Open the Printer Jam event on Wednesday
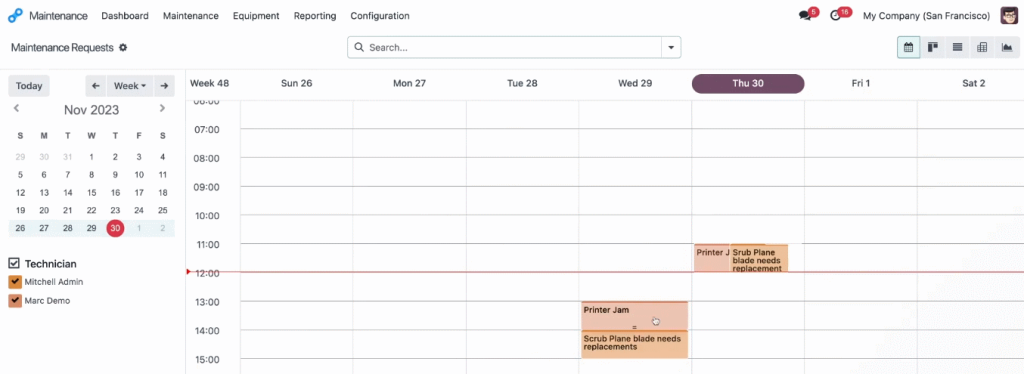 click(634, 316)
